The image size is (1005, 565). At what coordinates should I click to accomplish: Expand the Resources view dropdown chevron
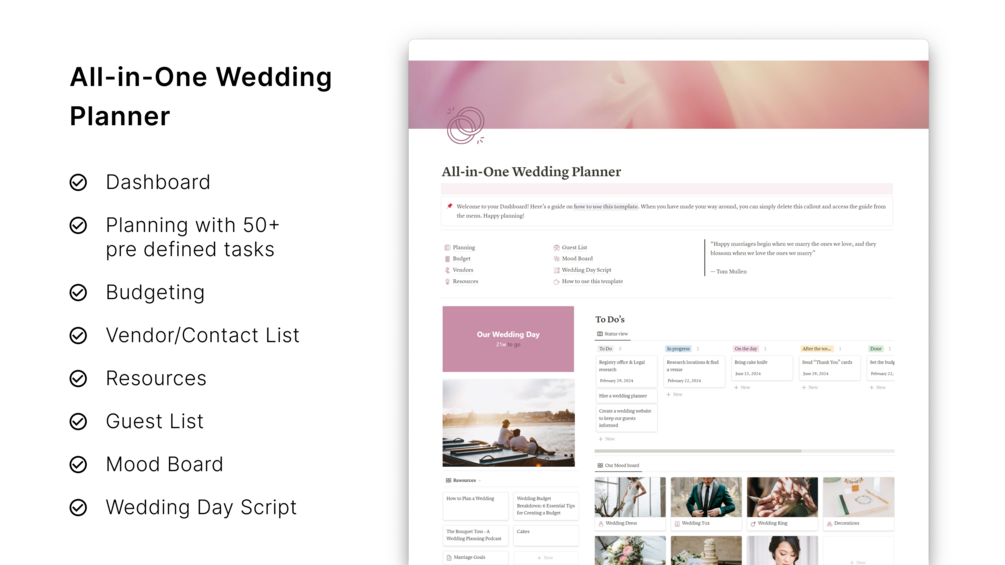click(479, 480)
